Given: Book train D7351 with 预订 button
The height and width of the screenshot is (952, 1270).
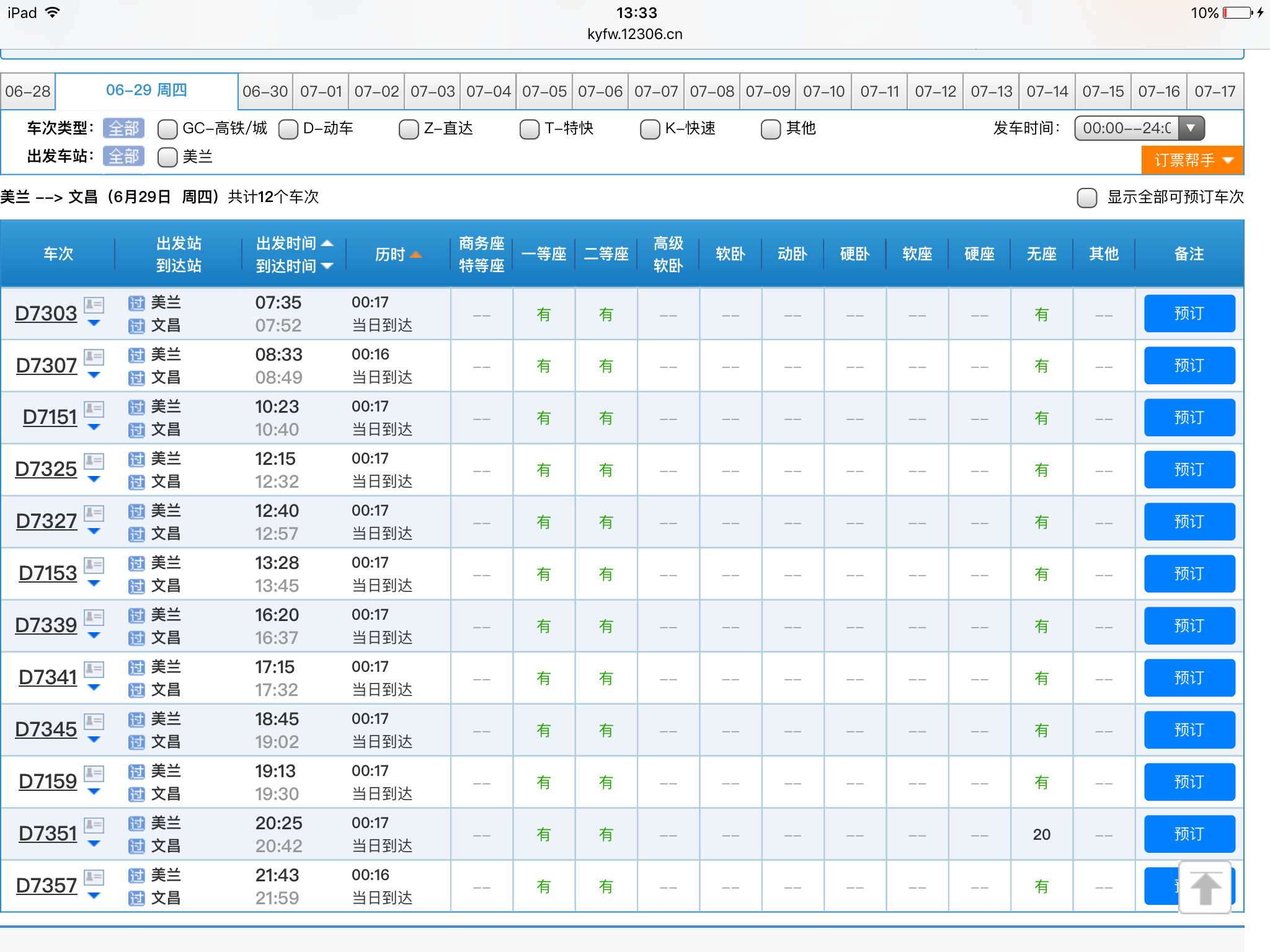Looking at the screenshot, I should (x=1189, y=834).
